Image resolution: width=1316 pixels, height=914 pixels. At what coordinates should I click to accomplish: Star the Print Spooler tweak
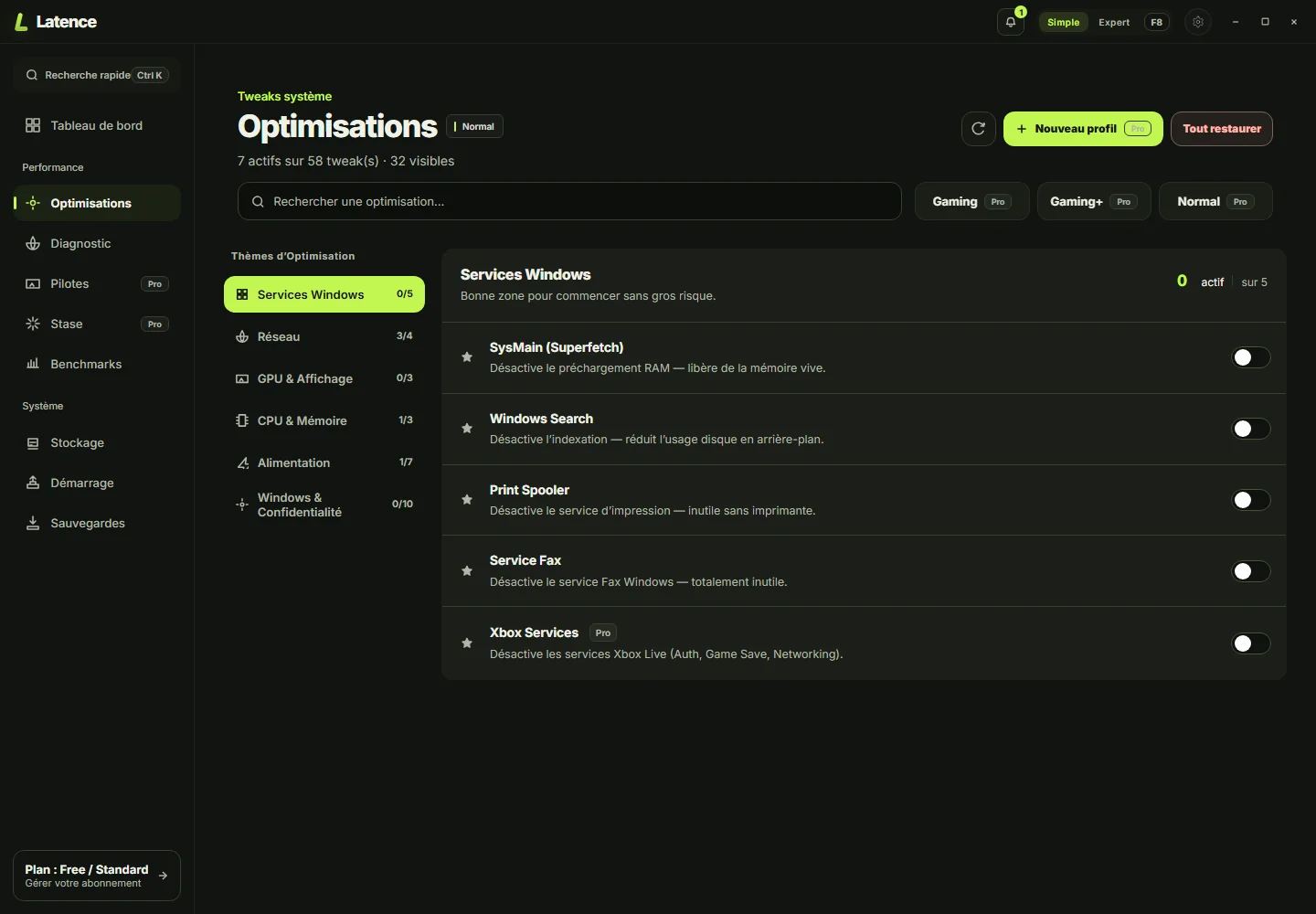coord(467,500)
